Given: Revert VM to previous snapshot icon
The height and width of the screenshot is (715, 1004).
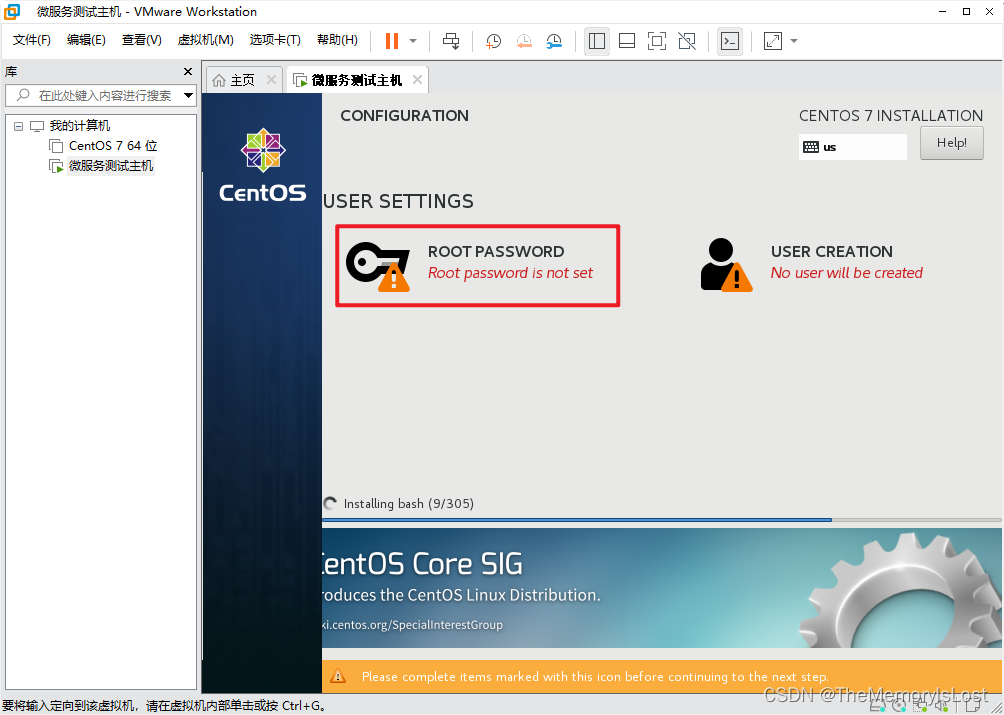Looking at the screenshot, I should [x=524, y=41].
